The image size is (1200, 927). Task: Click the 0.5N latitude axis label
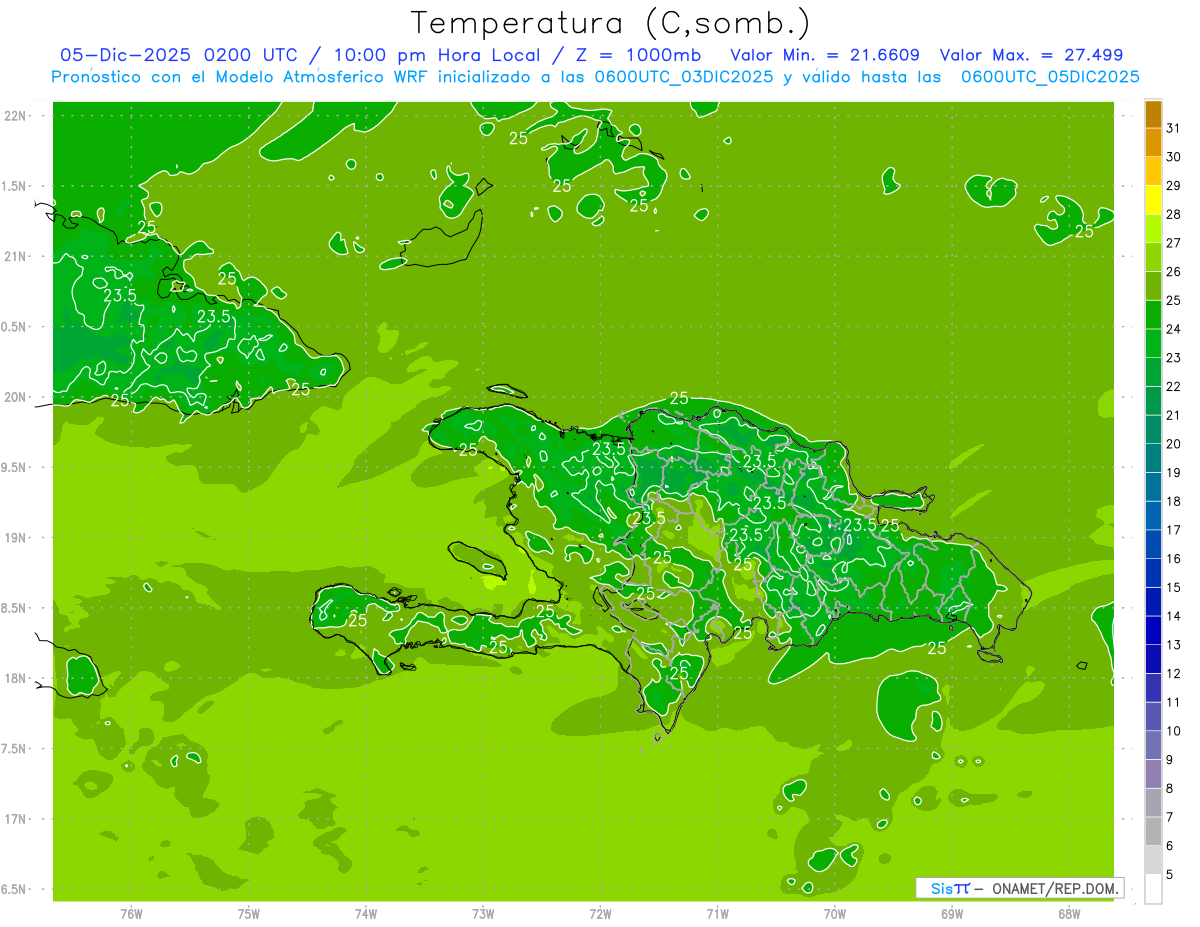(x=15, y=327)
